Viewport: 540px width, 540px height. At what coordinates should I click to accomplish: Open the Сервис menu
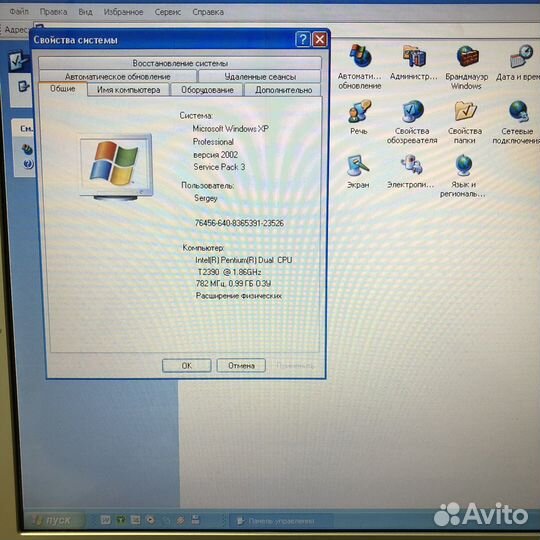[x=168, y=12]
